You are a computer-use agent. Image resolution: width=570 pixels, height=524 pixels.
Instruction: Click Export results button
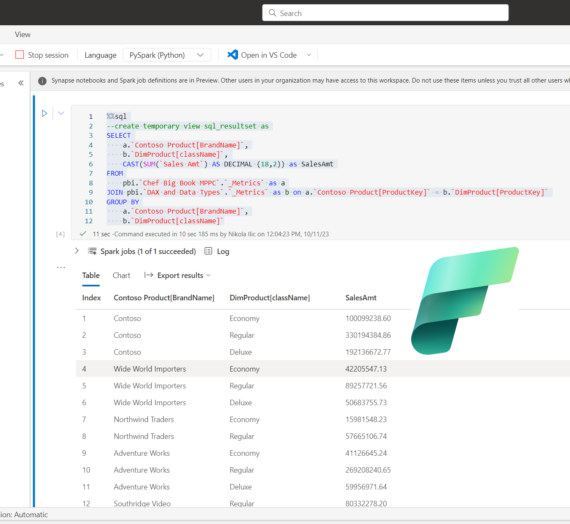click(180, 275)
